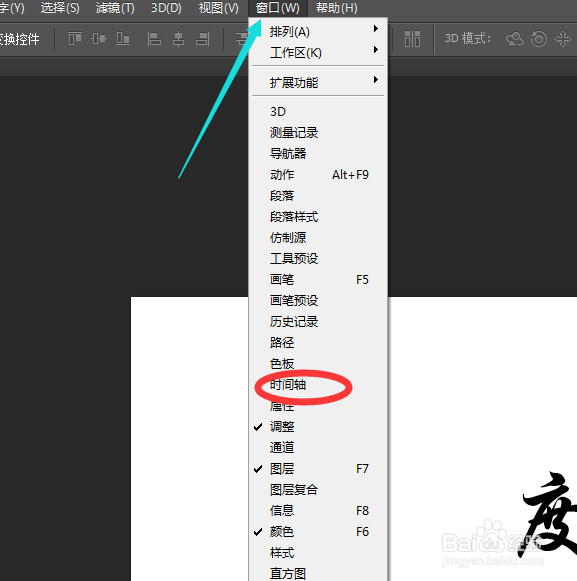Choose 图层复合 panel entry
577x581 pixels.
(x=318, y=489)
